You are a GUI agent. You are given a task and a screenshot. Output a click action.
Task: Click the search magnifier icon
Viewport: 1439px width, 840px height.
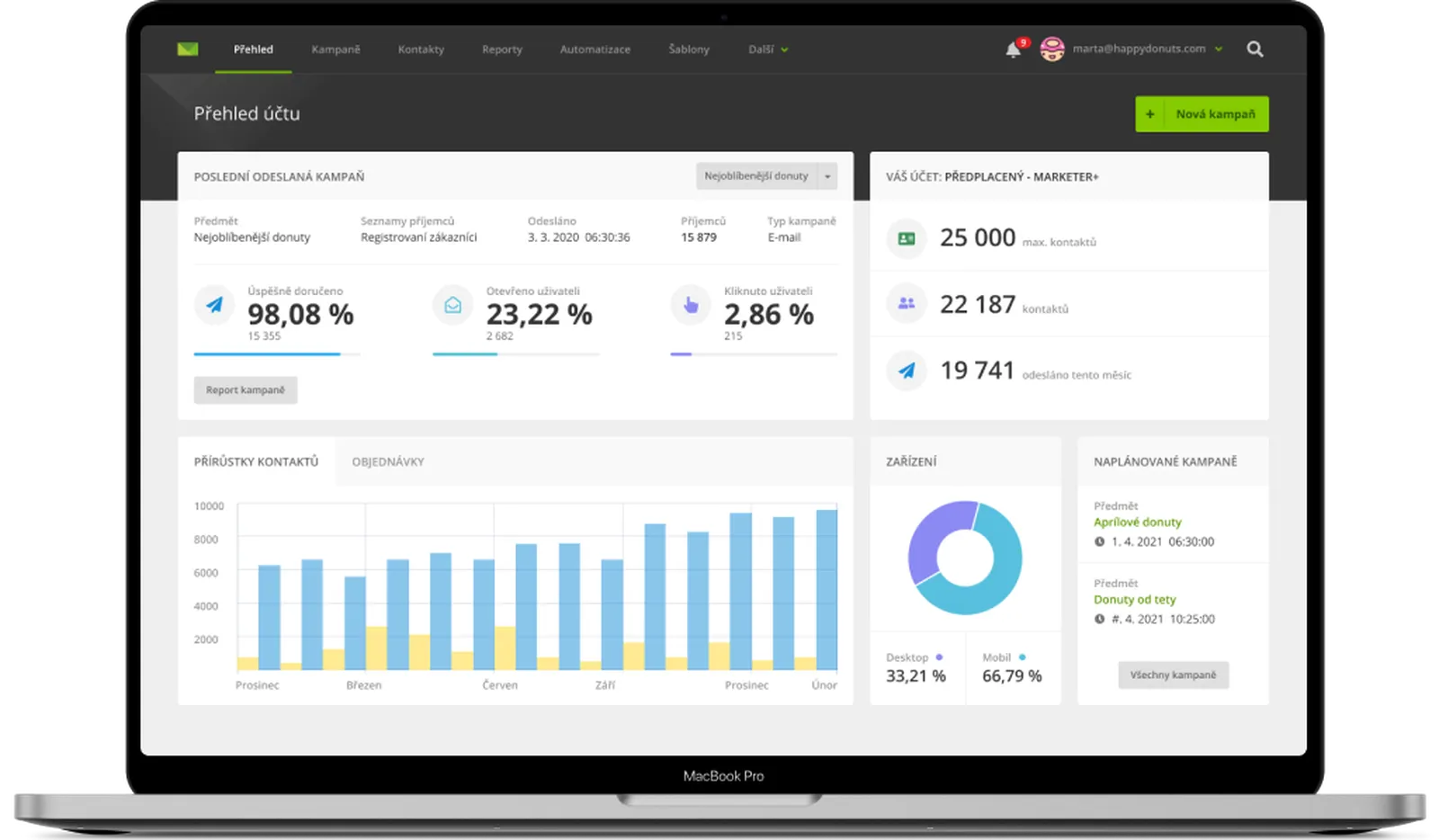point(1255,49)
